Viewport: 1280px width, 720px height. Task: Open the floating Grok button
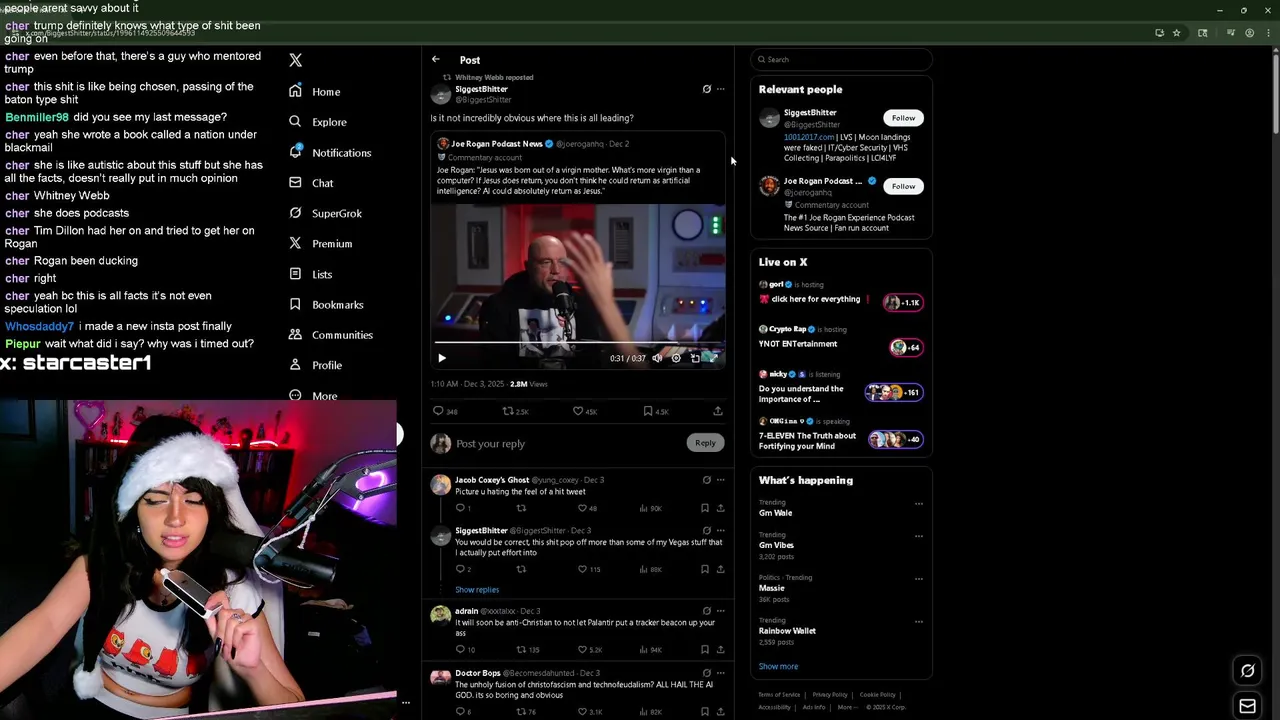[1247, 671]
